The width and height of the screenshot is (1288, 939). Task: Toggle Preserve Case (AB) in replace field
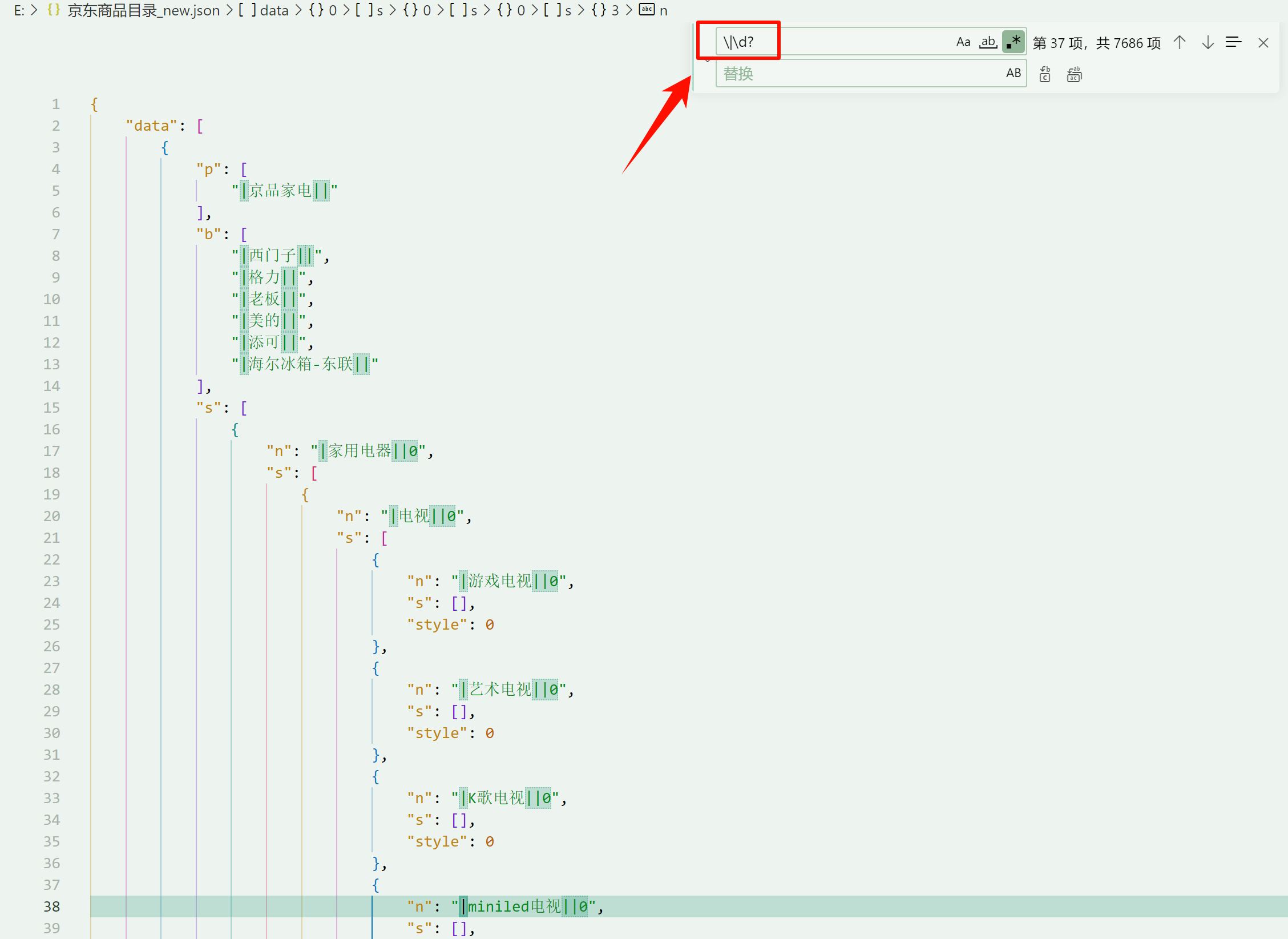[1013, 73]
